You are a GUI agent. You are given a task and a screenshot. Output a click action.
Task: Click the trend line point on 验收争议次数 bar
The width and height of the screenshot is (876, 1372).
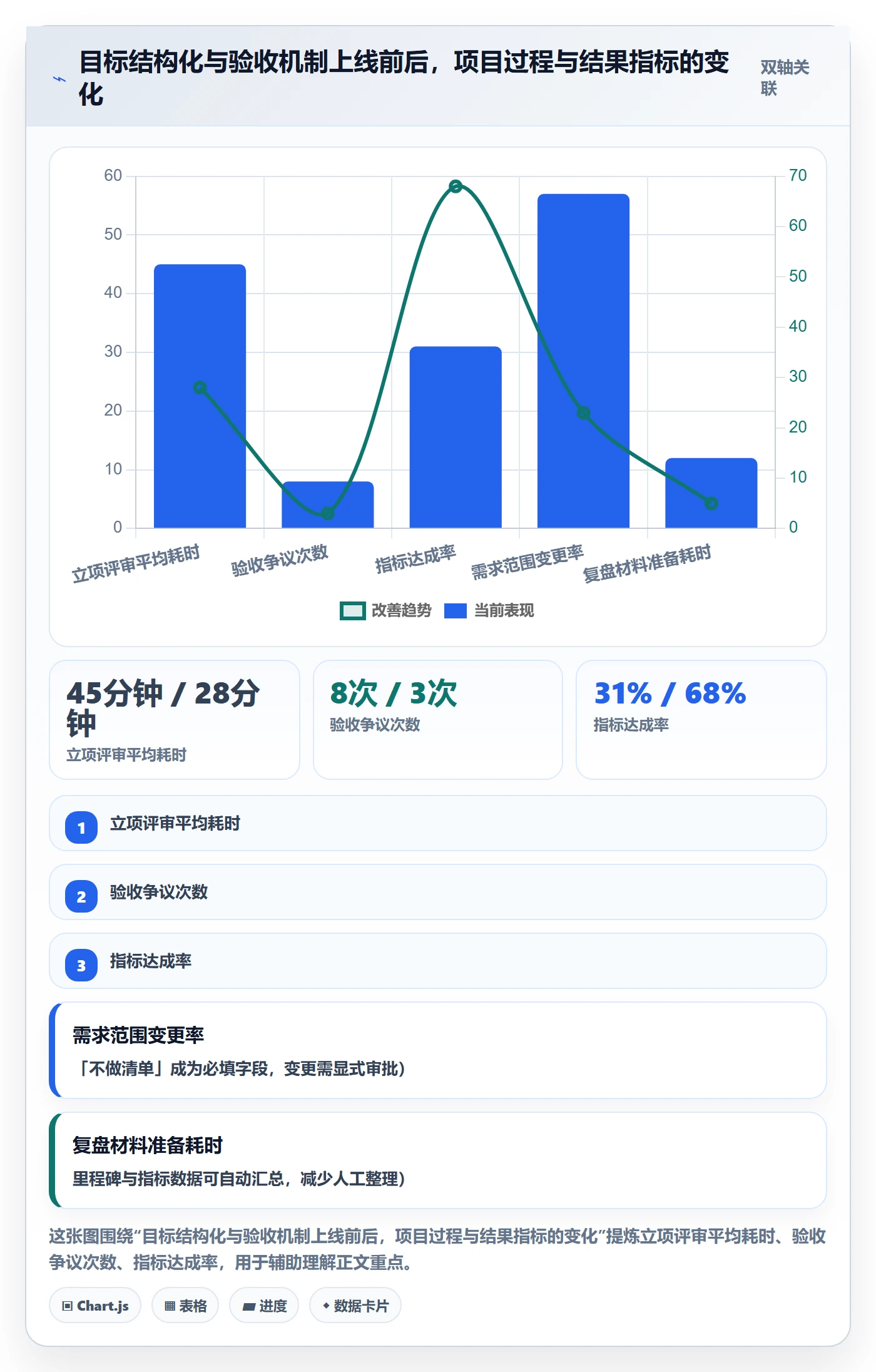[x=328, y=513]
